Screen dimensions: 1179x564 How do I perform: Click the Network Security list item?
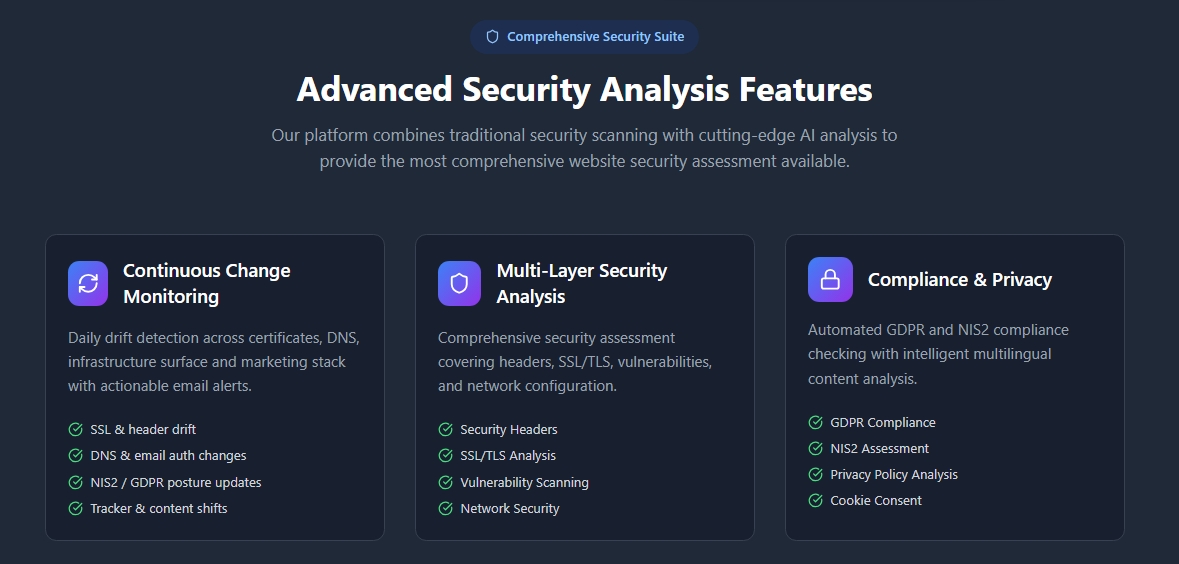(x=509, y=509)
